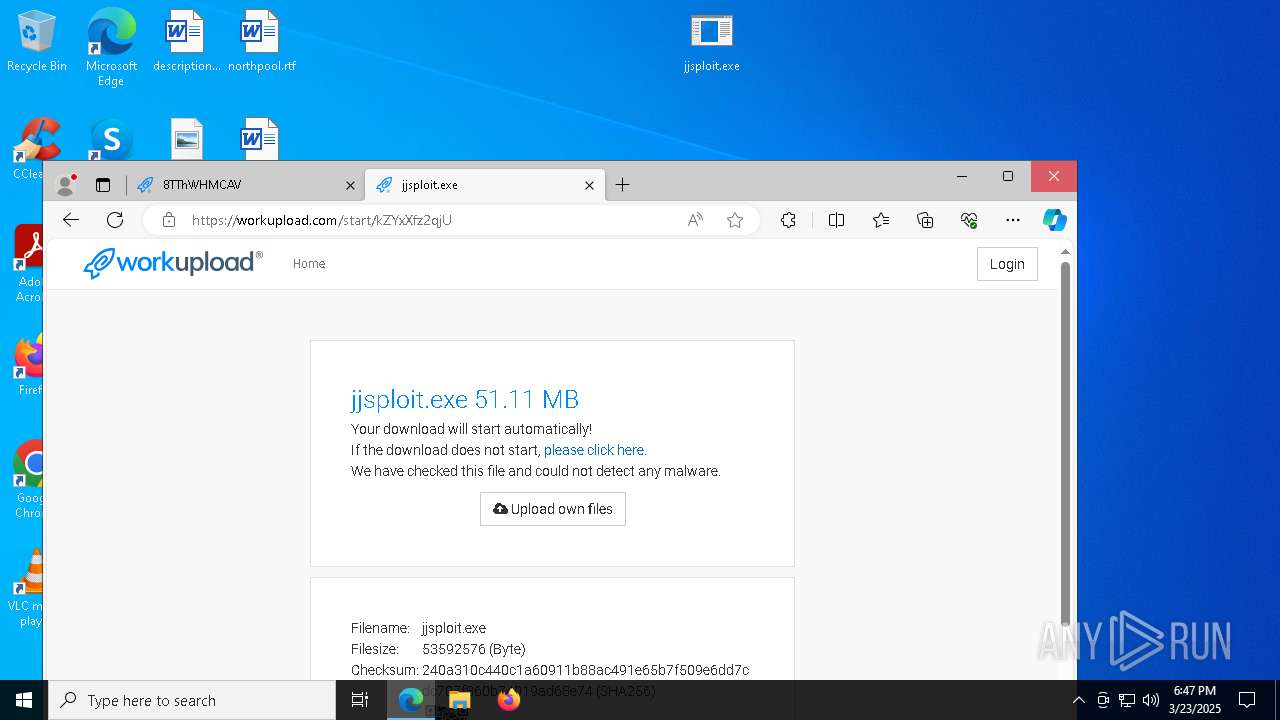Open network icon in system tray
The height and width of the screenshot is (720, 1280).
coord(1127,700)
